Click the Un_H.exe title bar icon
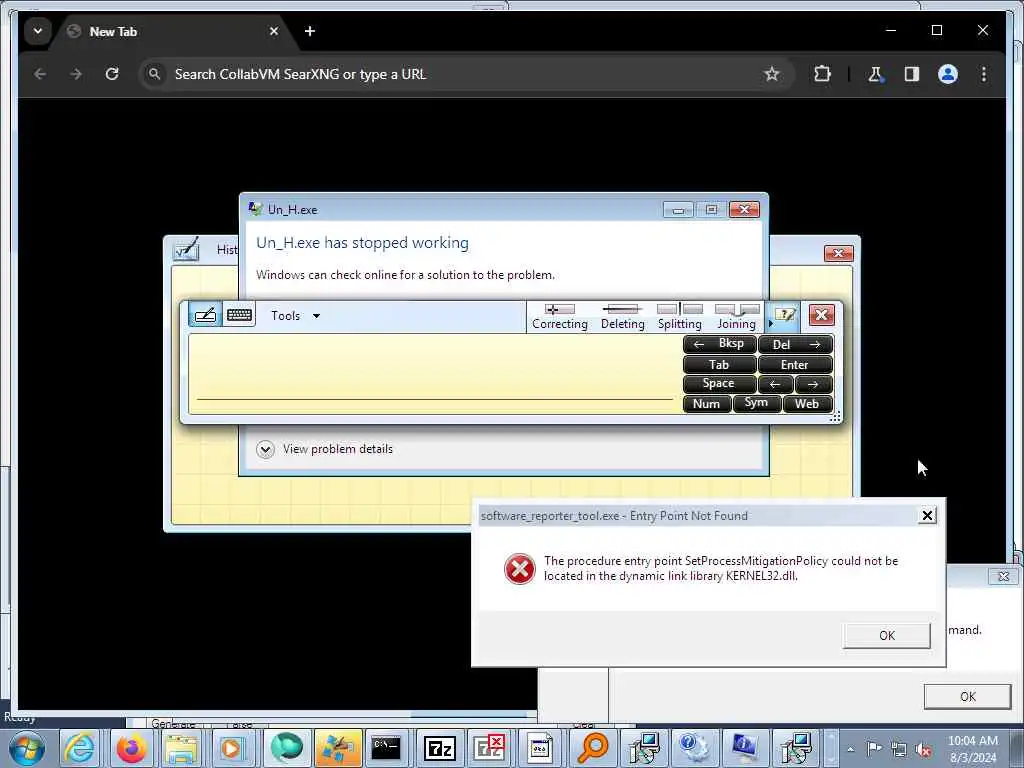The width and height of the screenshot is (1024, 768). click(x=255, y=209)
